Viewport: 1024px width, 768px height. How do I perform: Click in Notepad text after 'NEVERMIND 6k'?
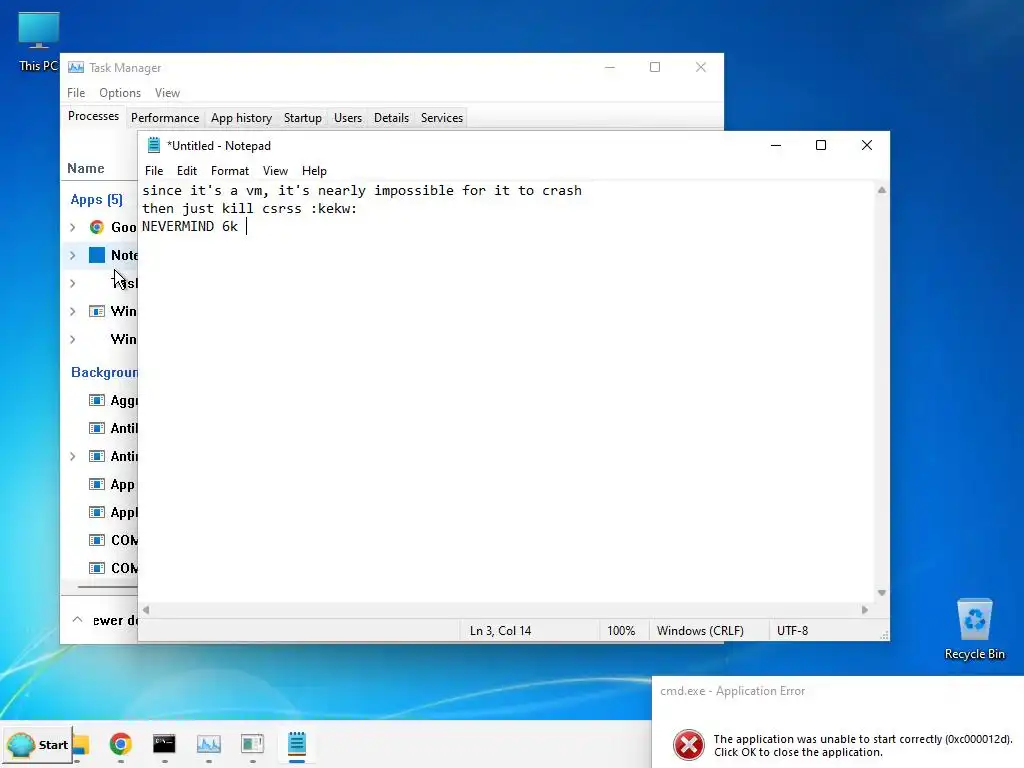(x=247, y=227)
